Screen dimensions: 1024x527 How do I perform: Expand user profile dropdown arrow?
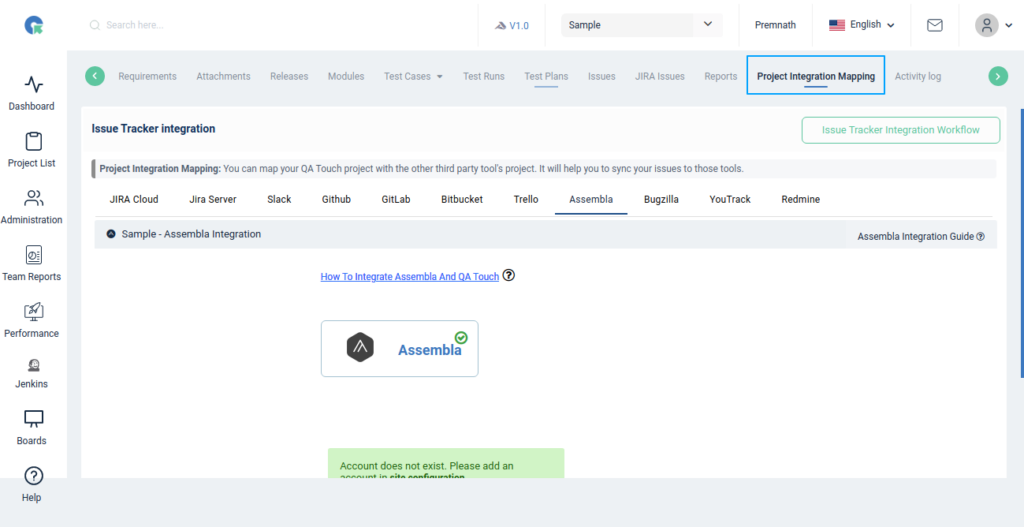1009,25
